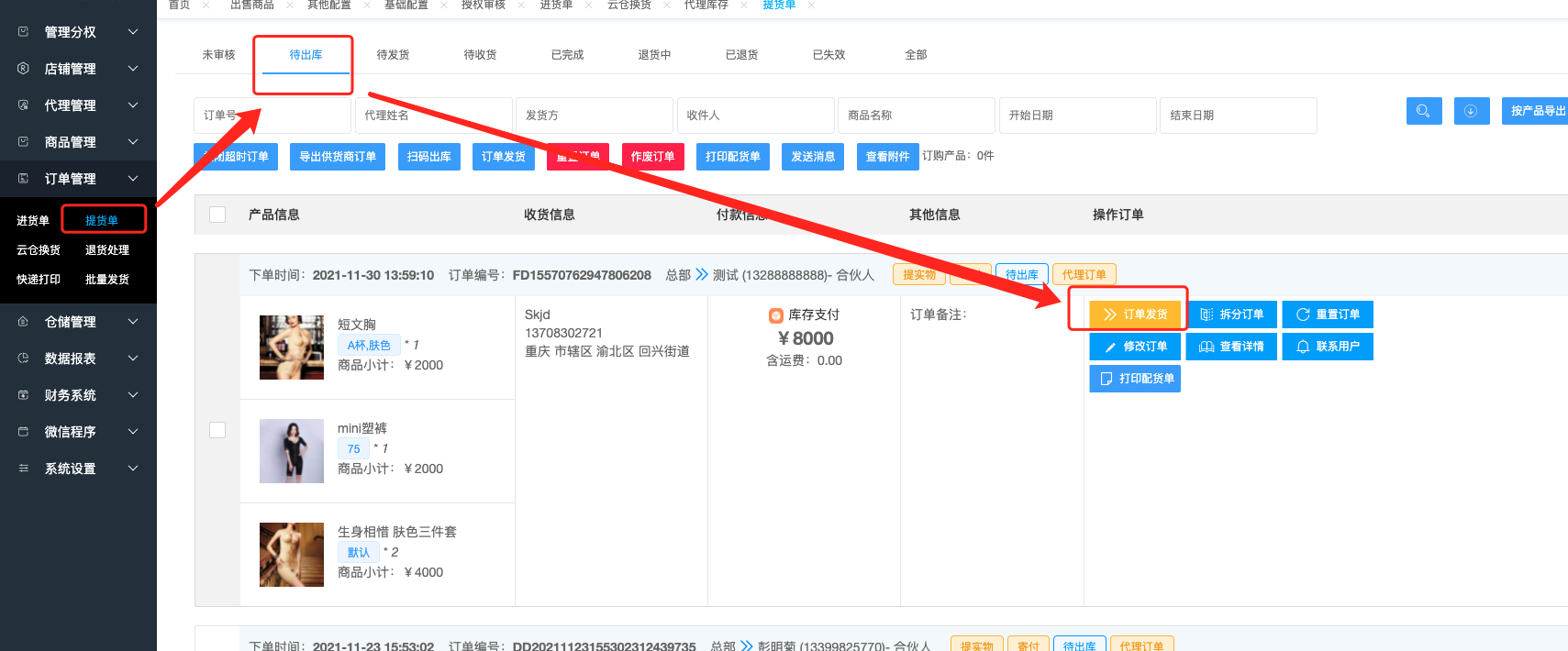Screen dimensions: 1568x651
Task: Click the 拆分订单 split order button
Action: pos(1231,314)
